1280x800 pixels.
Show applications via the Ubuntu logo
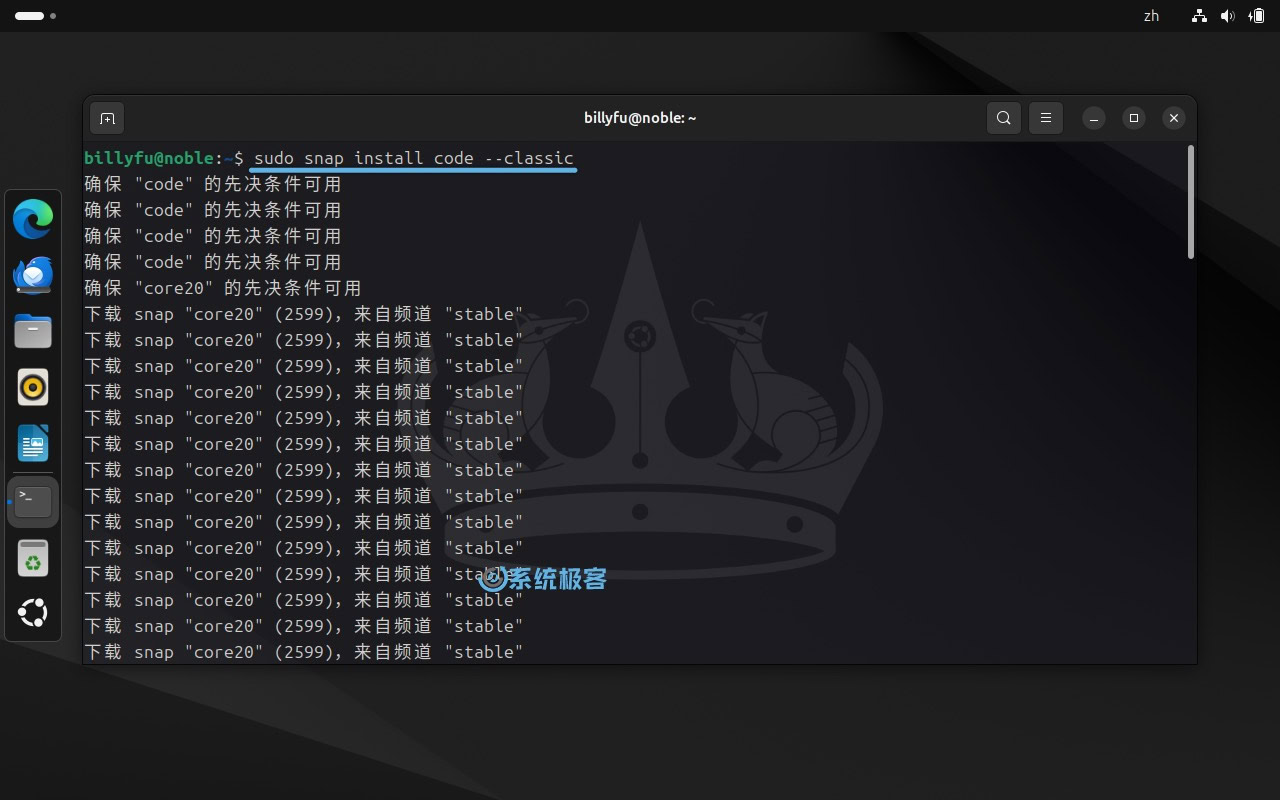tap(33, 613)
